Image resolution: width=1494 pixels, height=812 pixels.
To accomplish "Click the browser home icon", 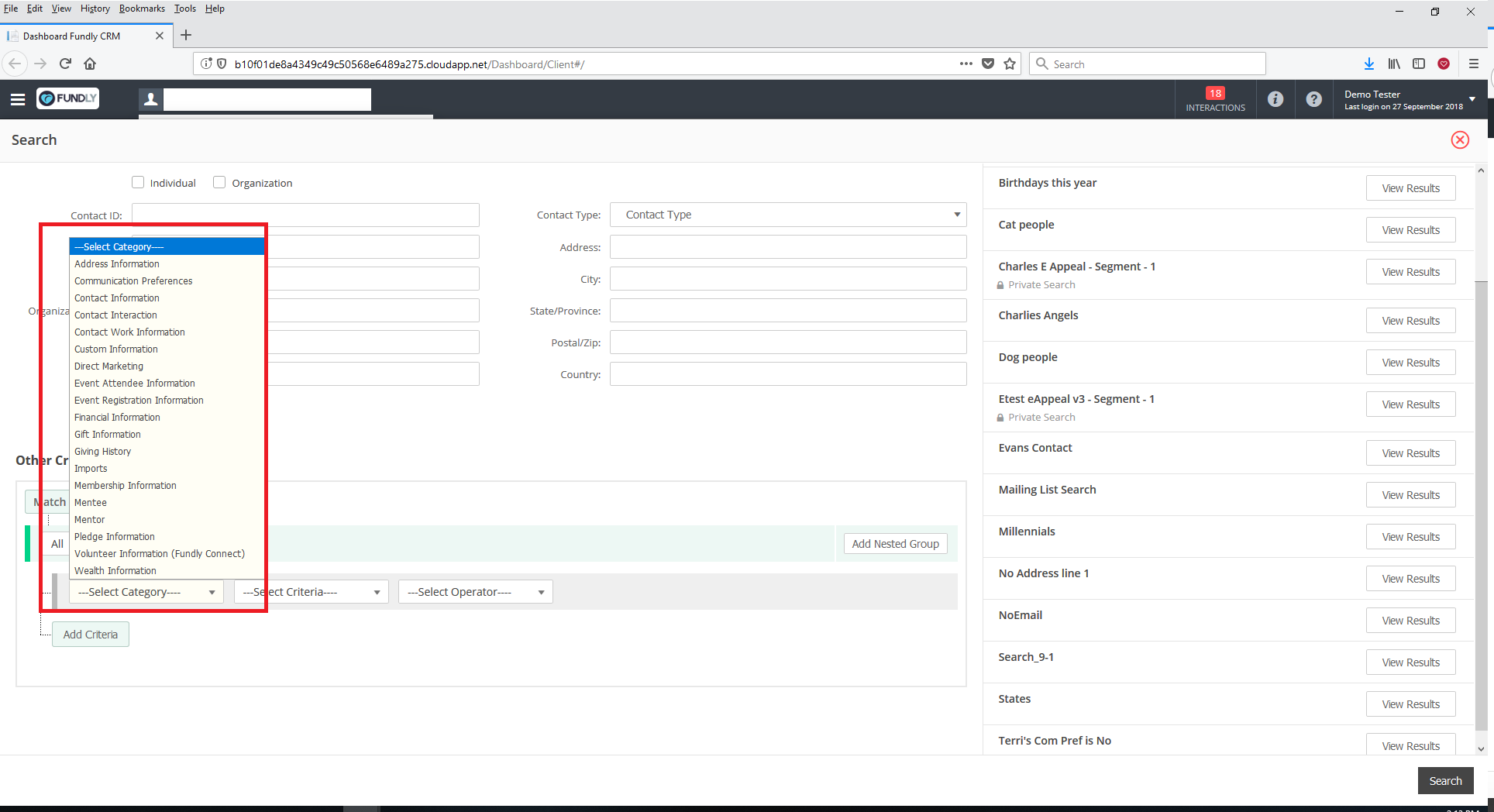I will pos(90,64).
